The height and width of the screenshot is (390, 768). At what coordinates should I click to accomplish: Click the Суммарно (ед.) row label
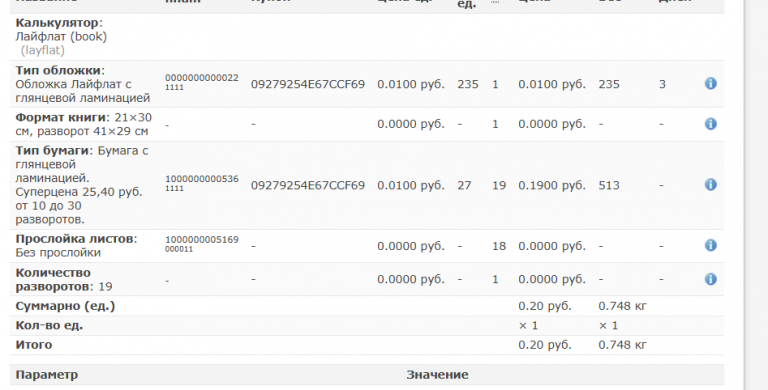pos(65,306)
